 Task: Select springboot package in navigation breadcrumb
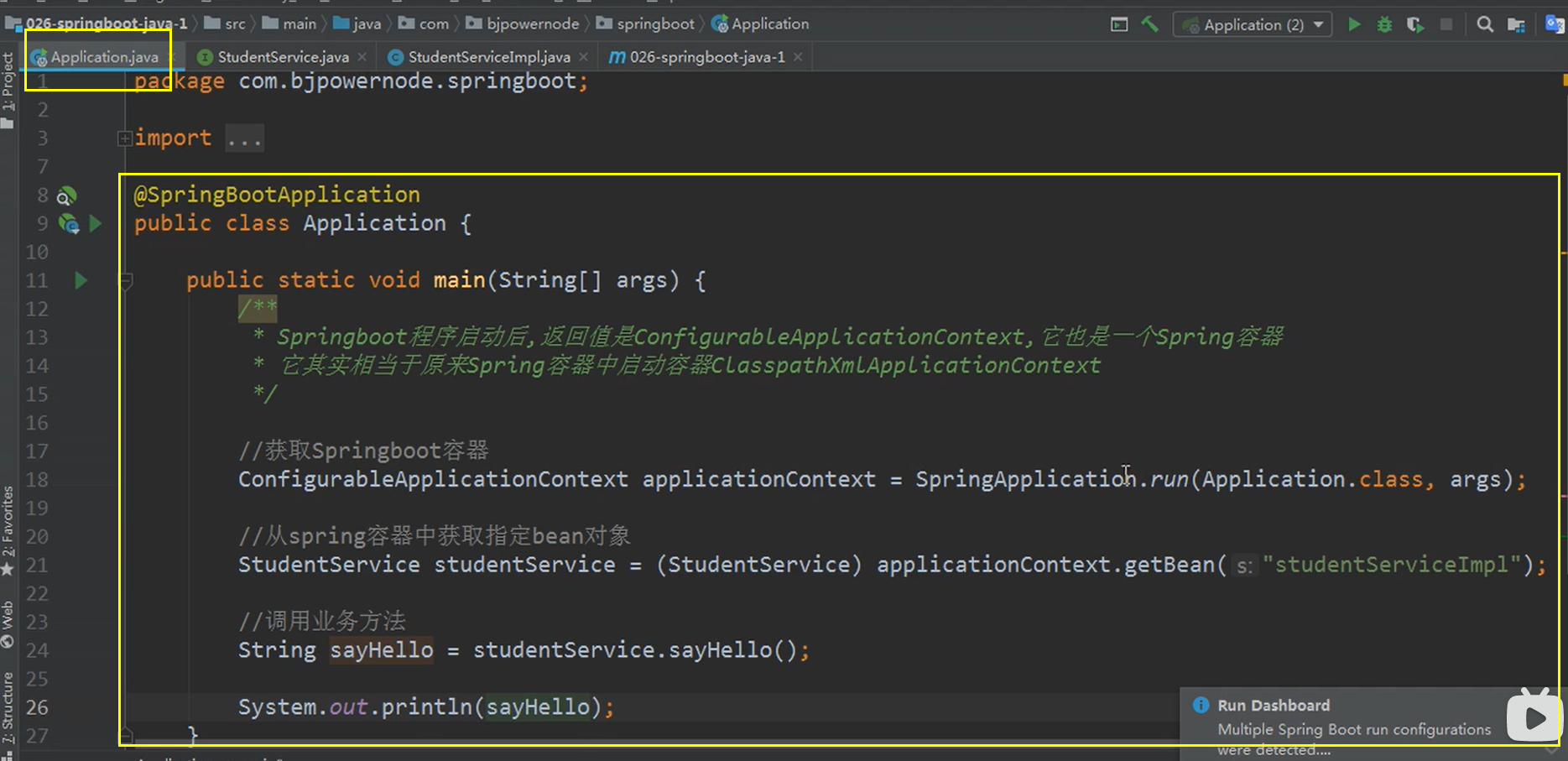point(647,23)
